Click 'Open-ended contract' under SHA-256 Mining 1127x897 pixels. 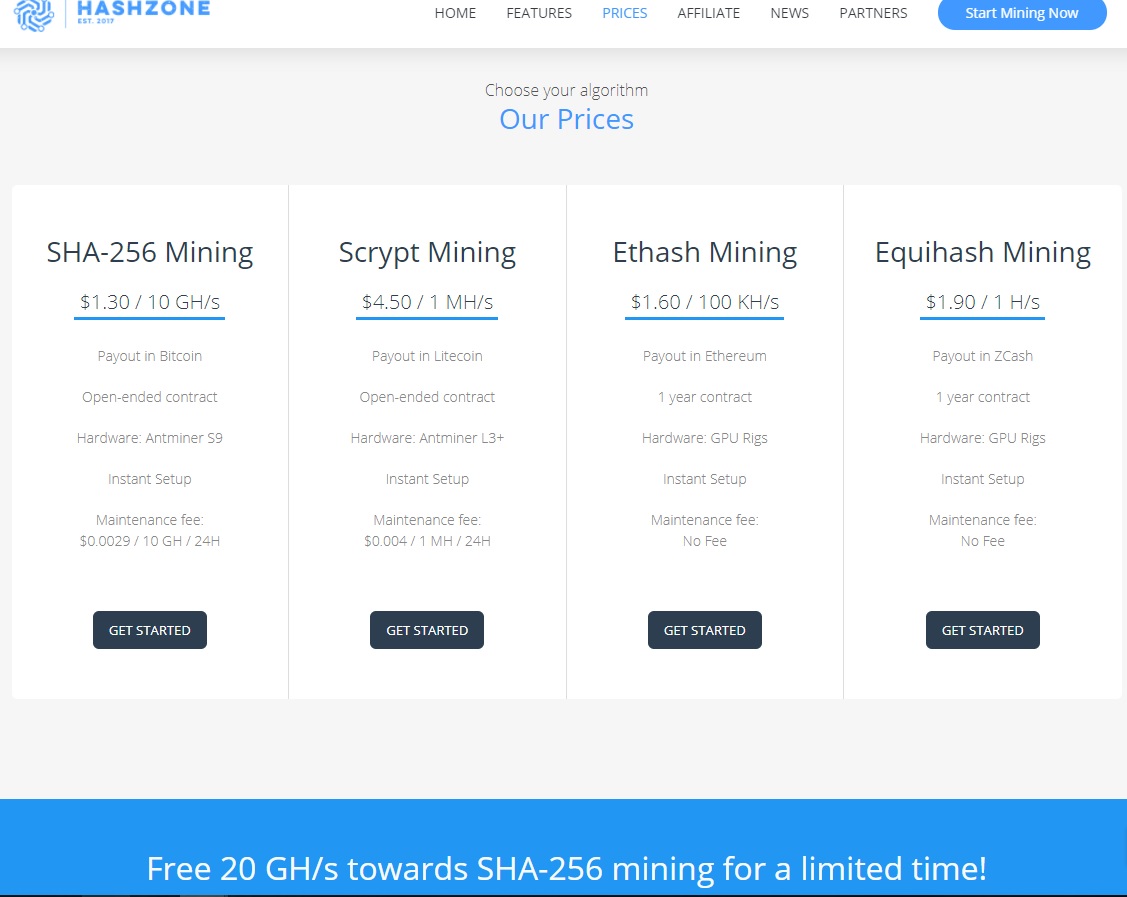point(150,397)
